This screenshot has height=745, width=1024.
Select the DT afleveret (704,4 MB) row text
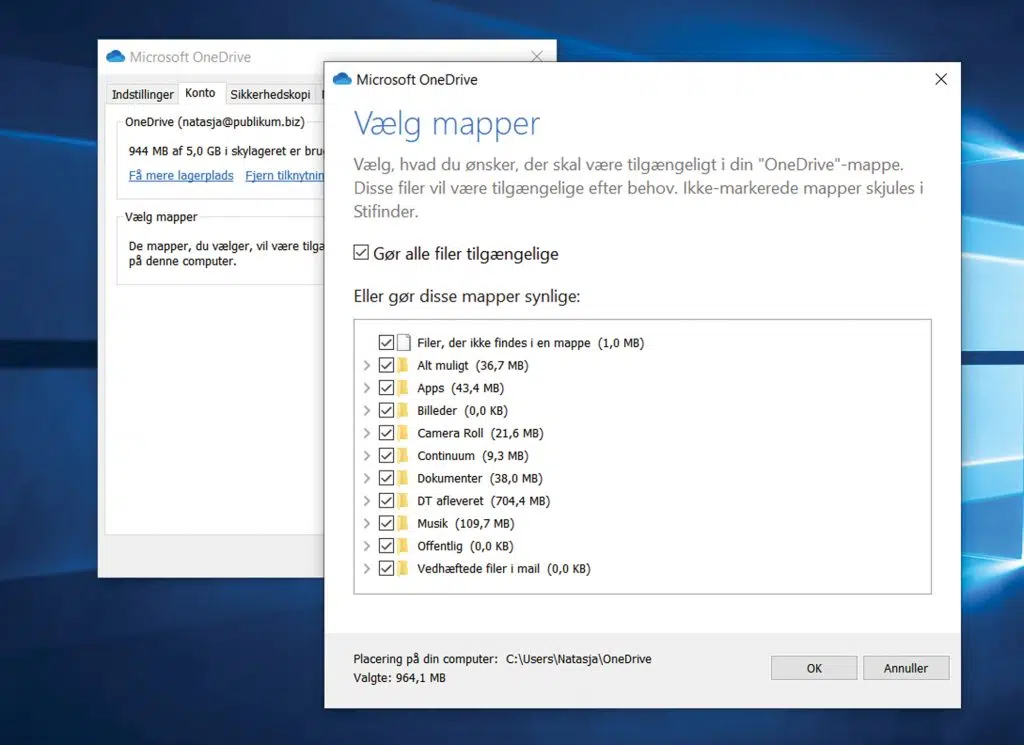[483, 501]
